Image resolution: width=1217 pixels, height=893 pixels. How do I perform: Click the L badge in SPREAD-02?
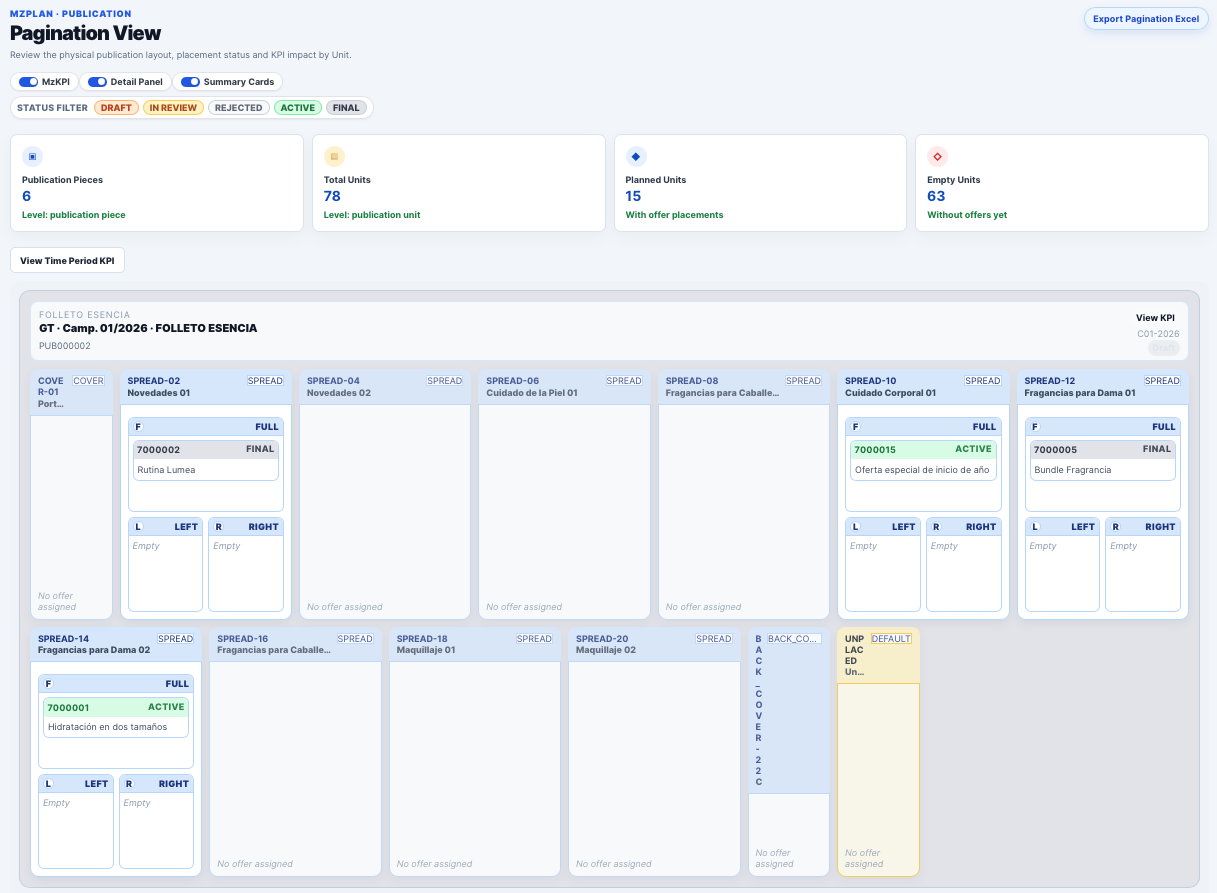pos(138,527)
